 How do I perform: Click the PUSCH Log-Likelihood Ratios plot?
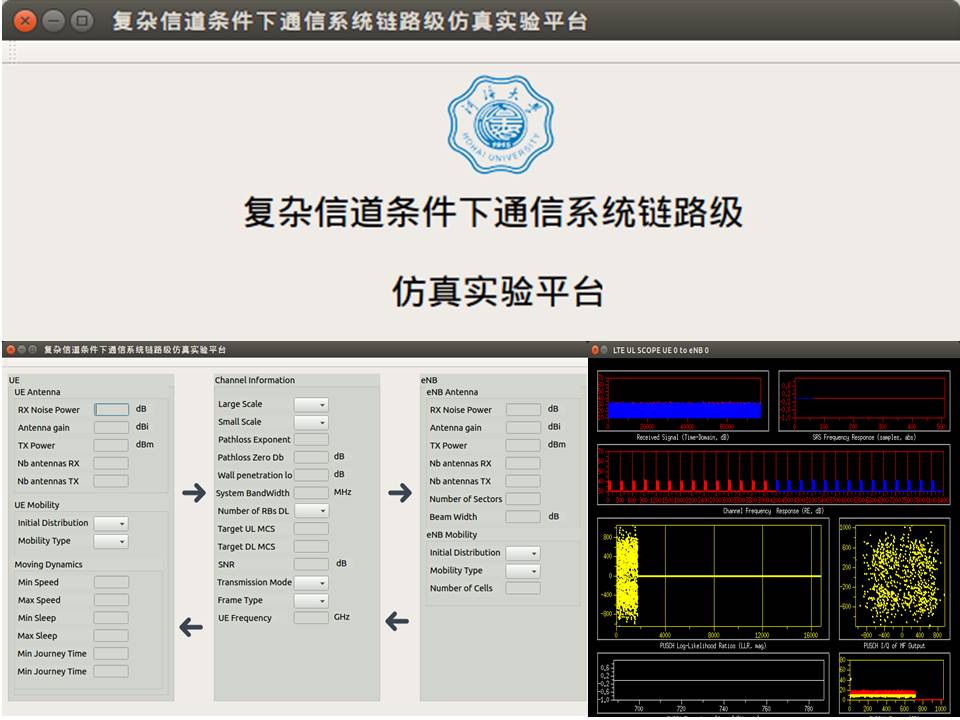coord(713,579)
